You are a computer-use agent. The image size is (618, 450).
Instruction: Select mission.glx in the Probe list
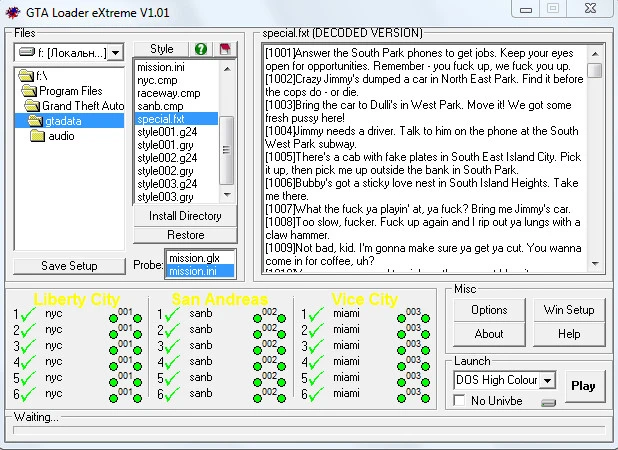[200, 258]
